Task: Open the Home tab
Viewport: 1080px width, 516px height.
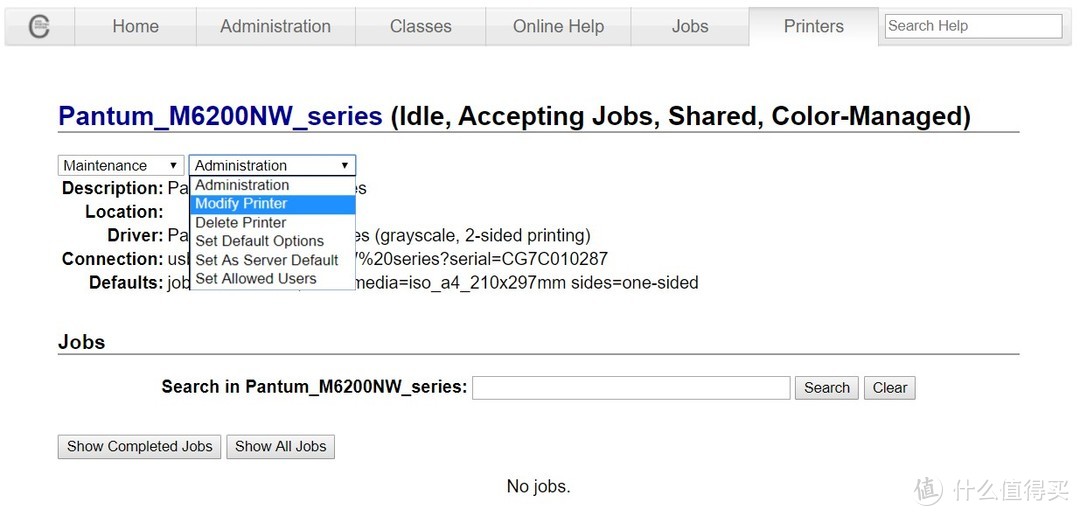Action: click(x=135, y=27)
